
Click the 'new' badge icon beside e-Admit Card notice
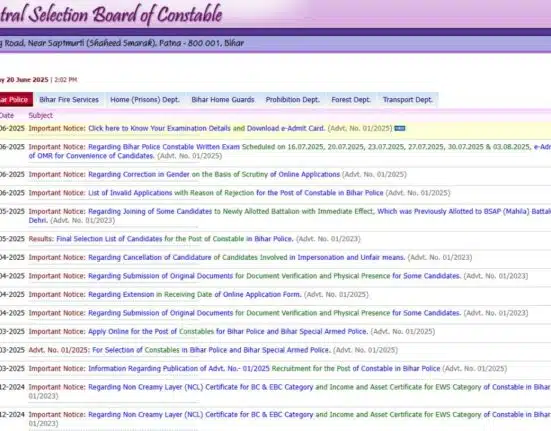click(400, 129)
